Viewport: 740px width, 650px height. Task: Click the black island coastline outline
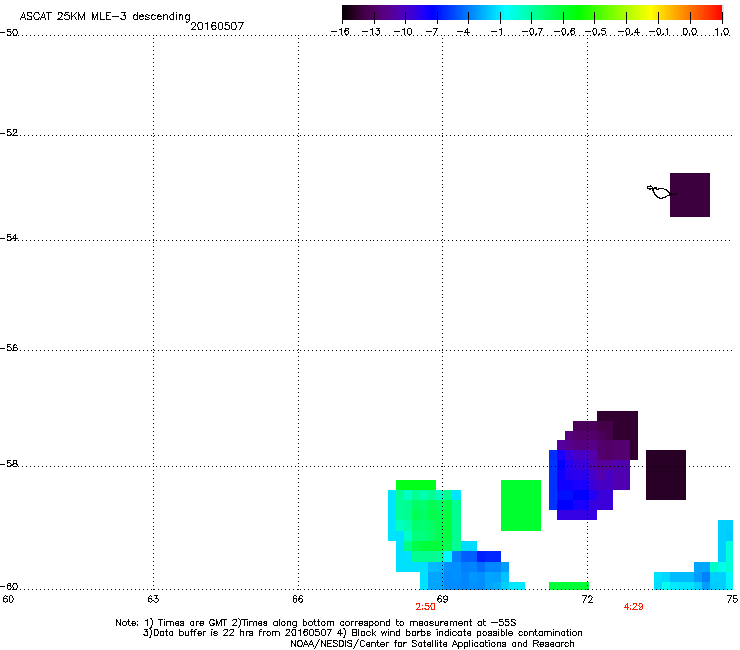coord(661,192)
